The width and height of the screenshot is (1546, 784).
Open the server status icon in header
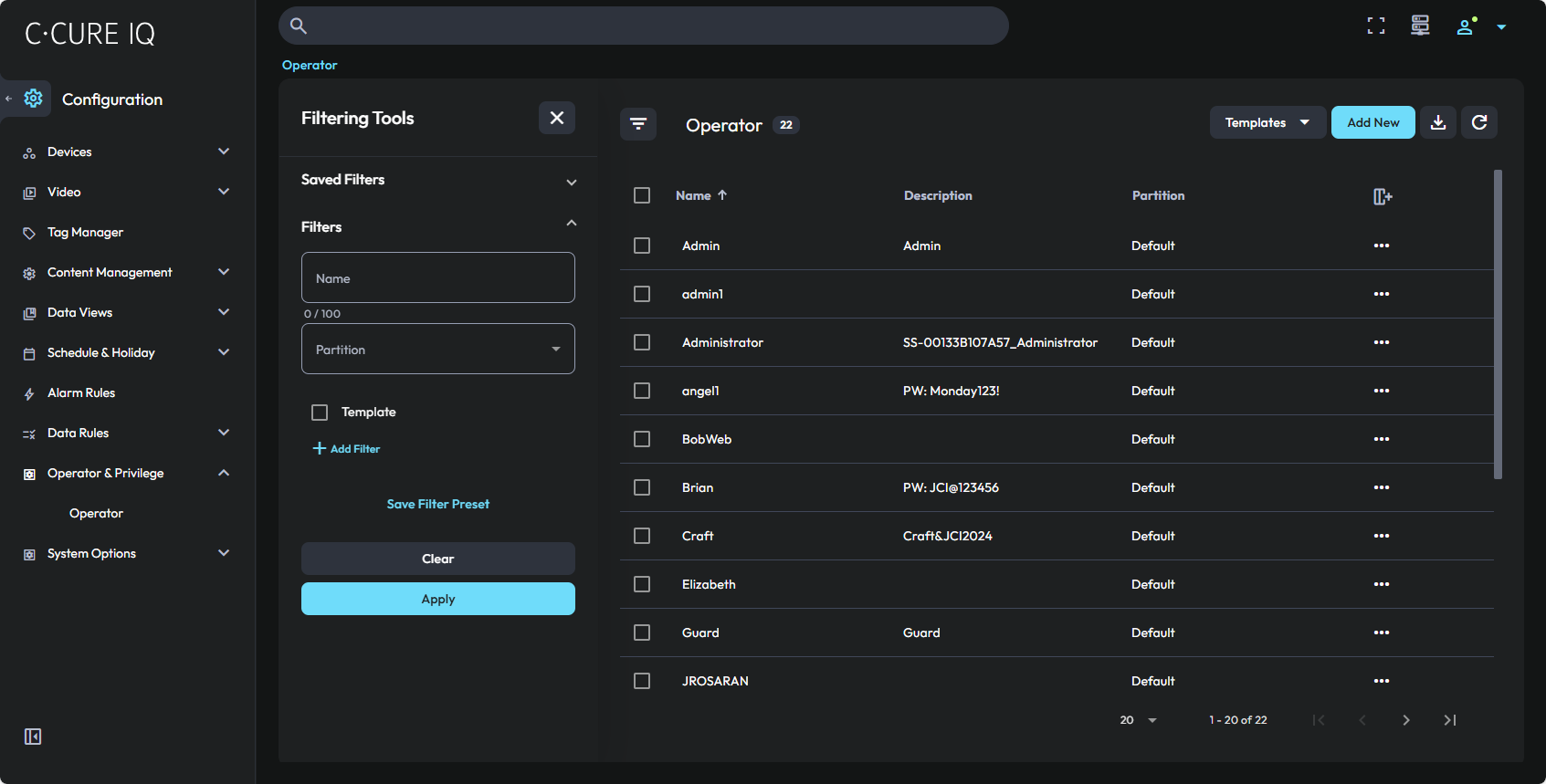coord(1420,26)
